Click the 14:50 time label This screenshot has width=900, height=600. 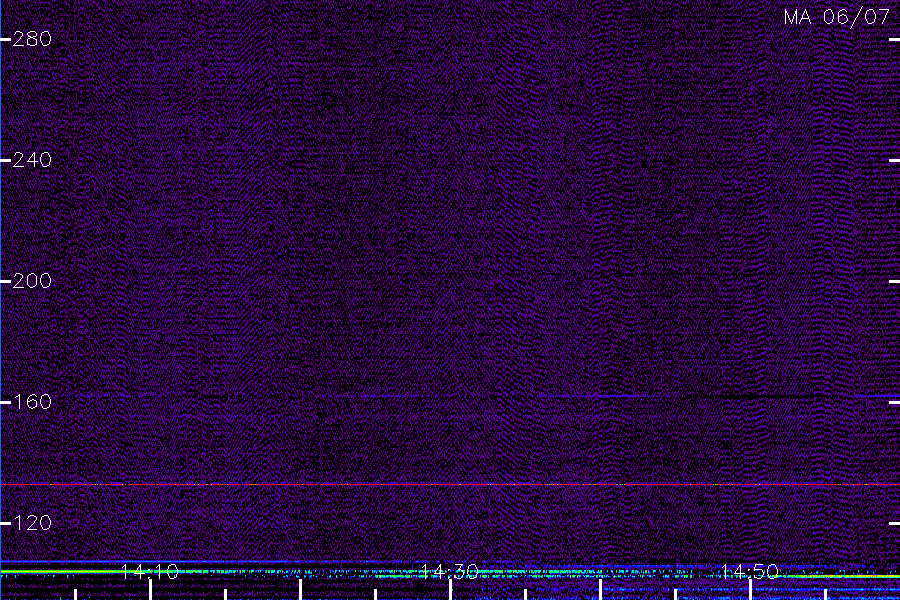pyautogui.click(x=750, y=571)
